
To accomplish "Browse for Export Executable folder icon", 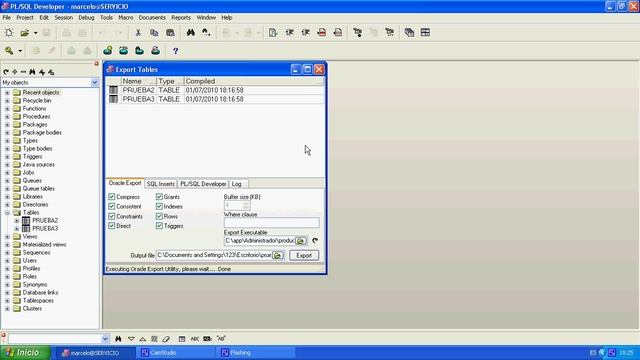I will click(x=301, y=241).
